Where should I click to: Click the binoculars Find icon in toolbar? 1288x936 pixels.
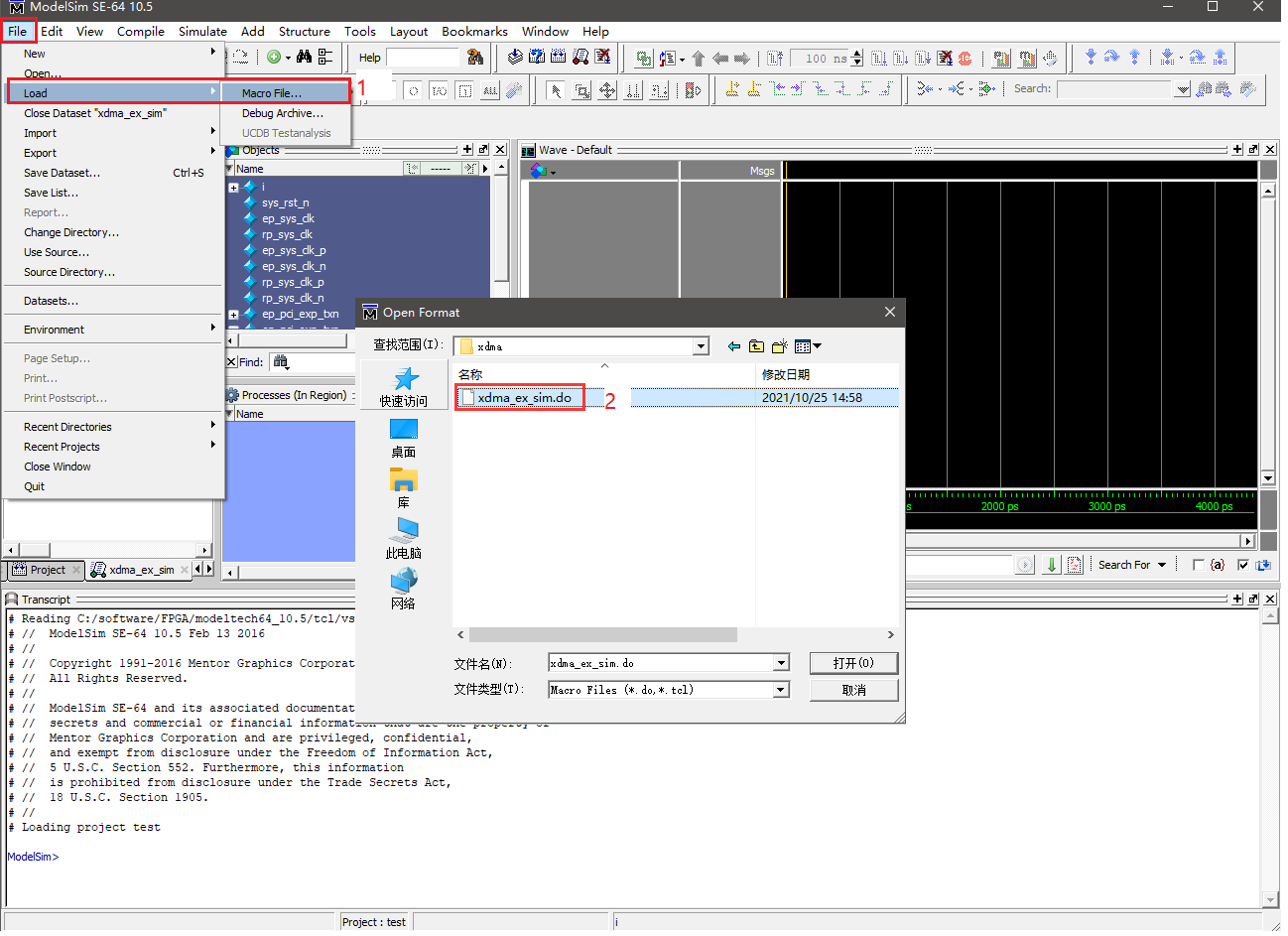tap(304, 58)
